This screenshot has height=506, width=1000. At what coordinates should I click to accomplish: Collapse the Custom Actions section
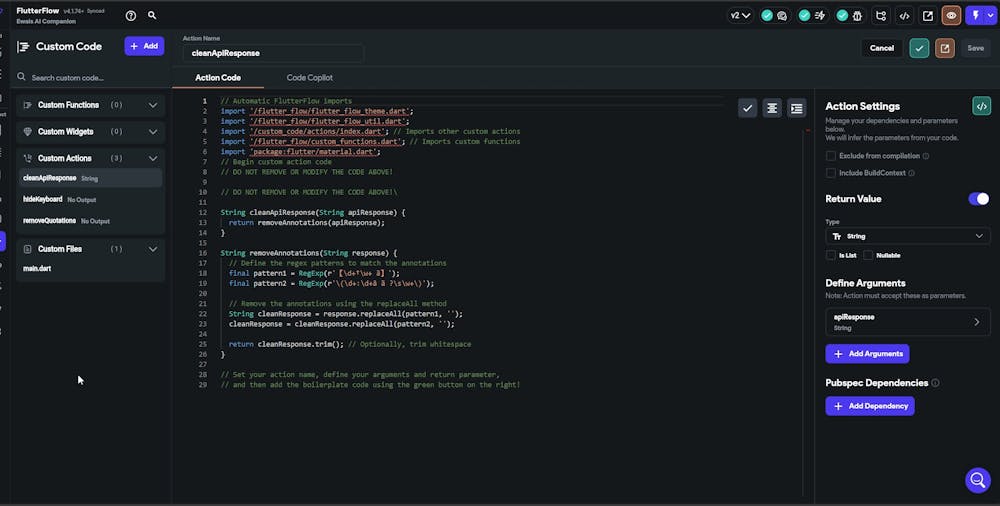[x=153, y=158]
